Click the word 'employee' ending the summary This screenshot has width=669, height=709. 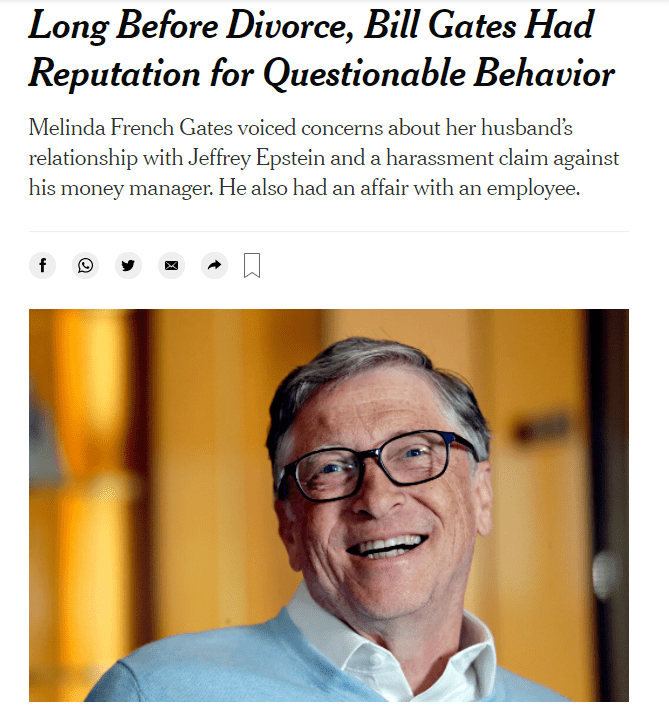[x=533, y=188]
